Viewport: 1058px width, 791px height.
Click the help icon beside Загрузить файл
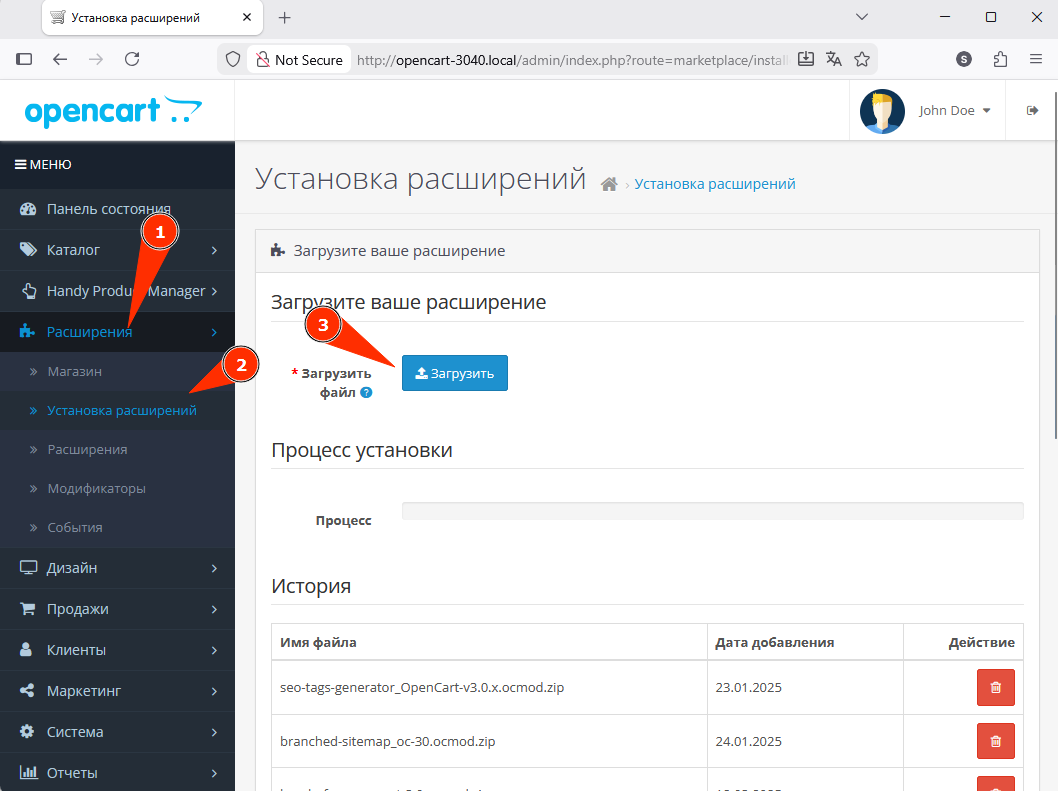point(366,392)
